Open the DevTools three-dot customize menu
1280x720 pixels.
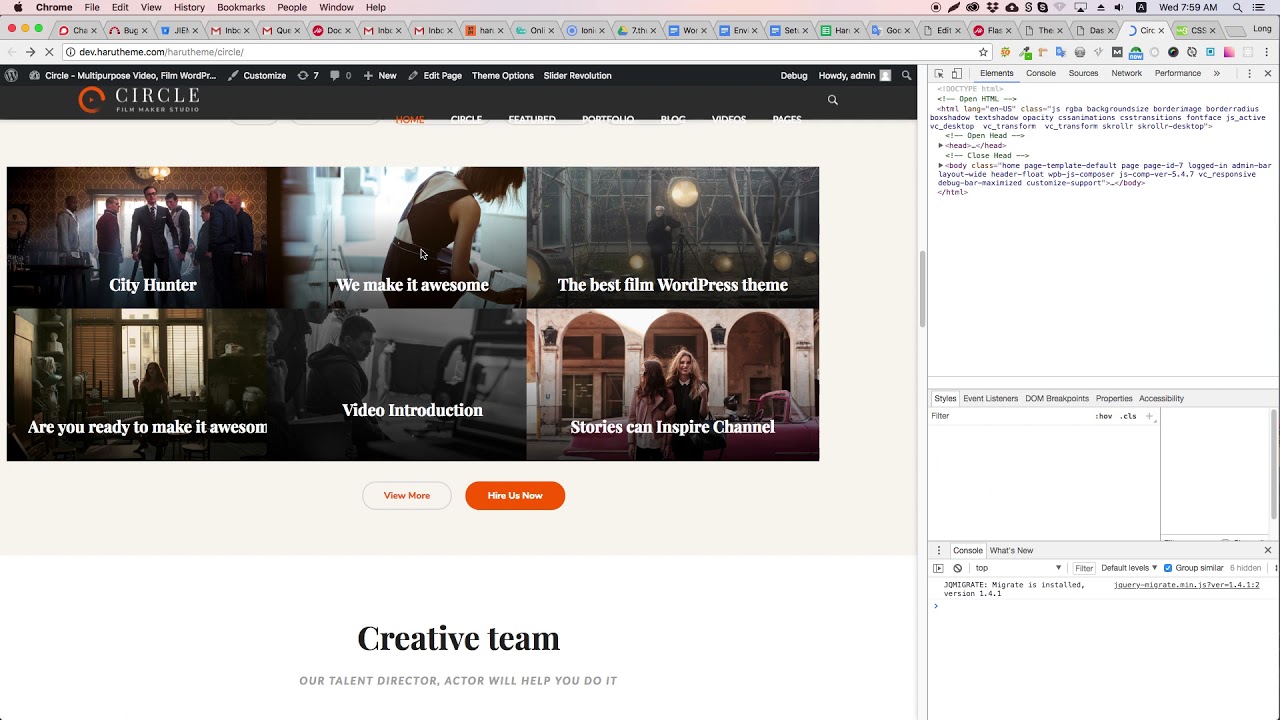tap(1249, 73)
